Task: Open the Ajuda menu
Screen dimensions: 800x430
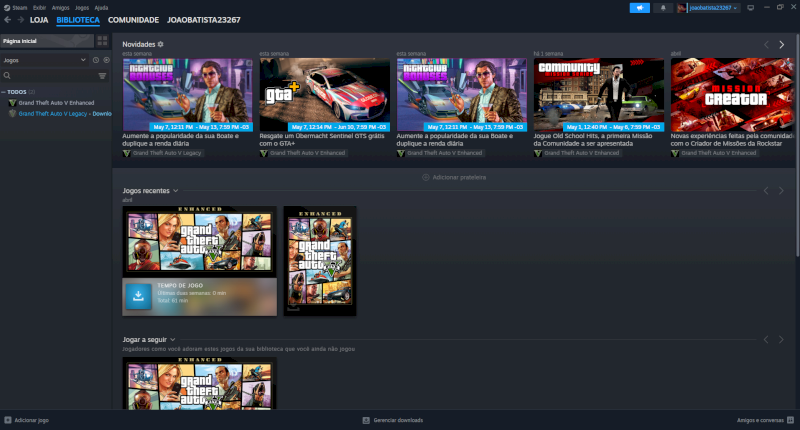Action: coord(101,8)
